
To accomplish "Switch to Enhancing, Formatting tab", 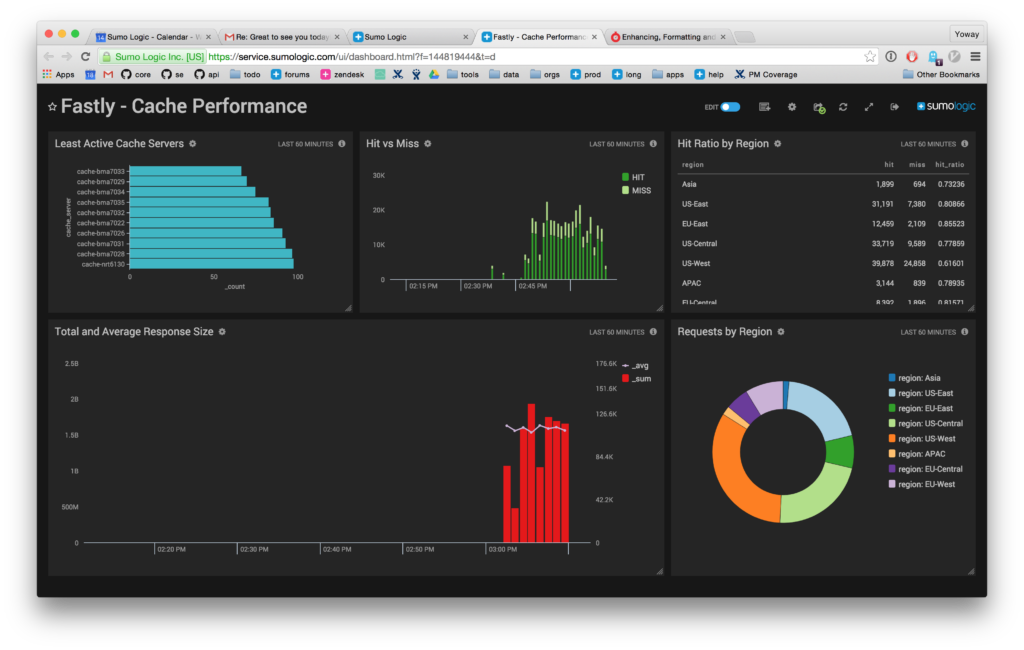I will tap(669, 37).
